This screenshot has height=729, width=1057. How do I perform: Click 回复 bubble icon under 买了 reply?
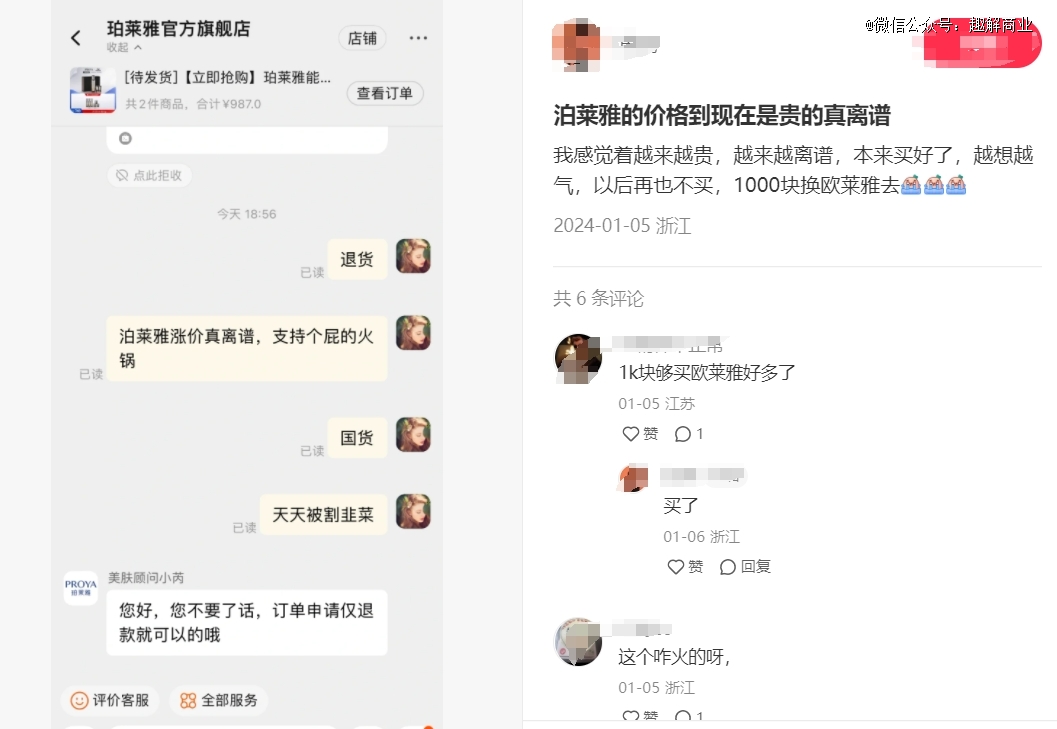tap(727, 566)
